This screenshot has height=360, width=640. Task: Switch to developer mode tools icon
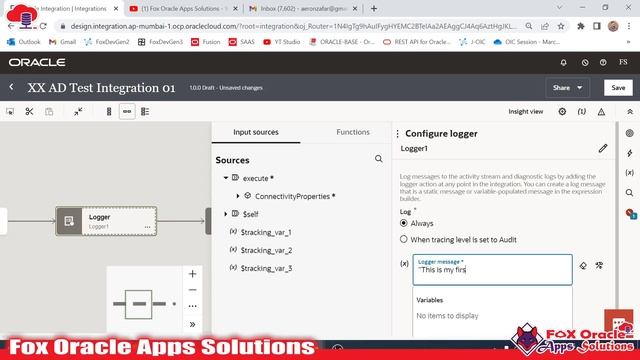599,265
